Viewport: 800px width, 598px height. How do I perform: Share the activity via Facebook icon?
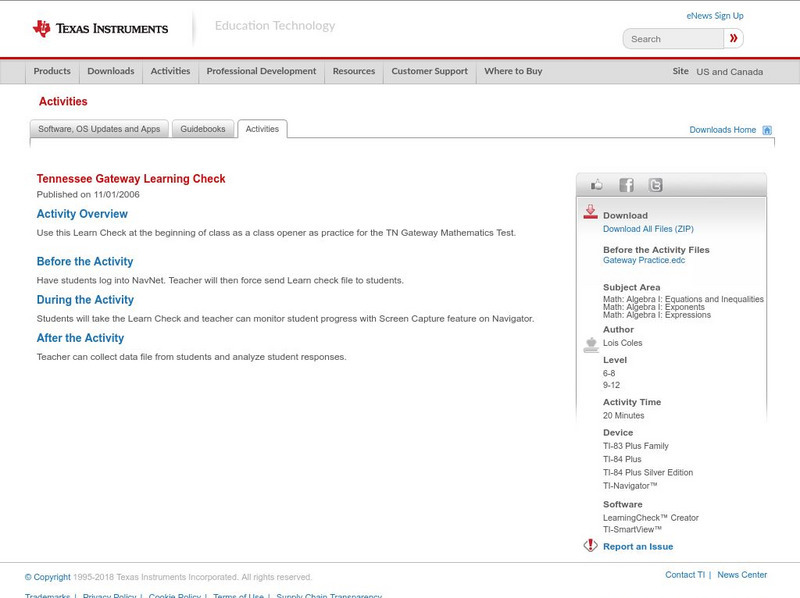pos(626,185)
